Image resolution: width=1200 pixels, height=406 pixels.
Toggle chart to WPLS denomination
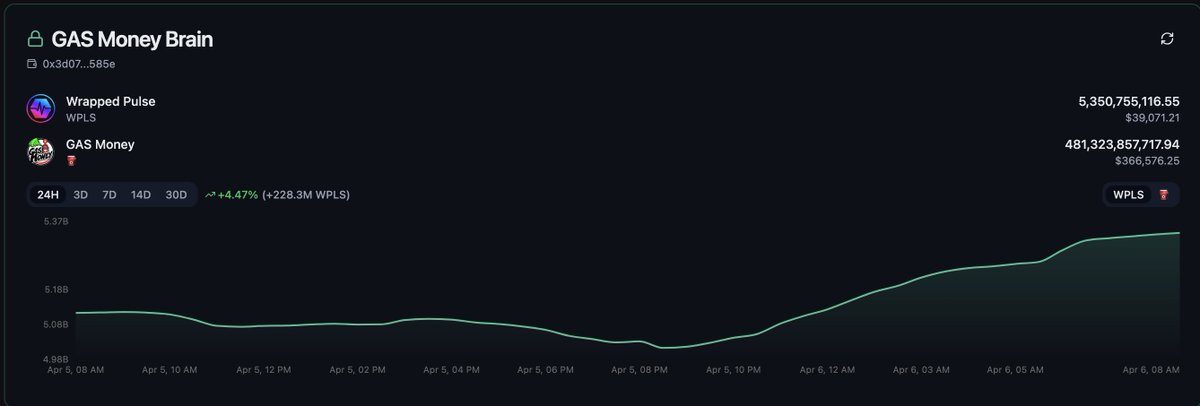click(x=1128, y=195)
